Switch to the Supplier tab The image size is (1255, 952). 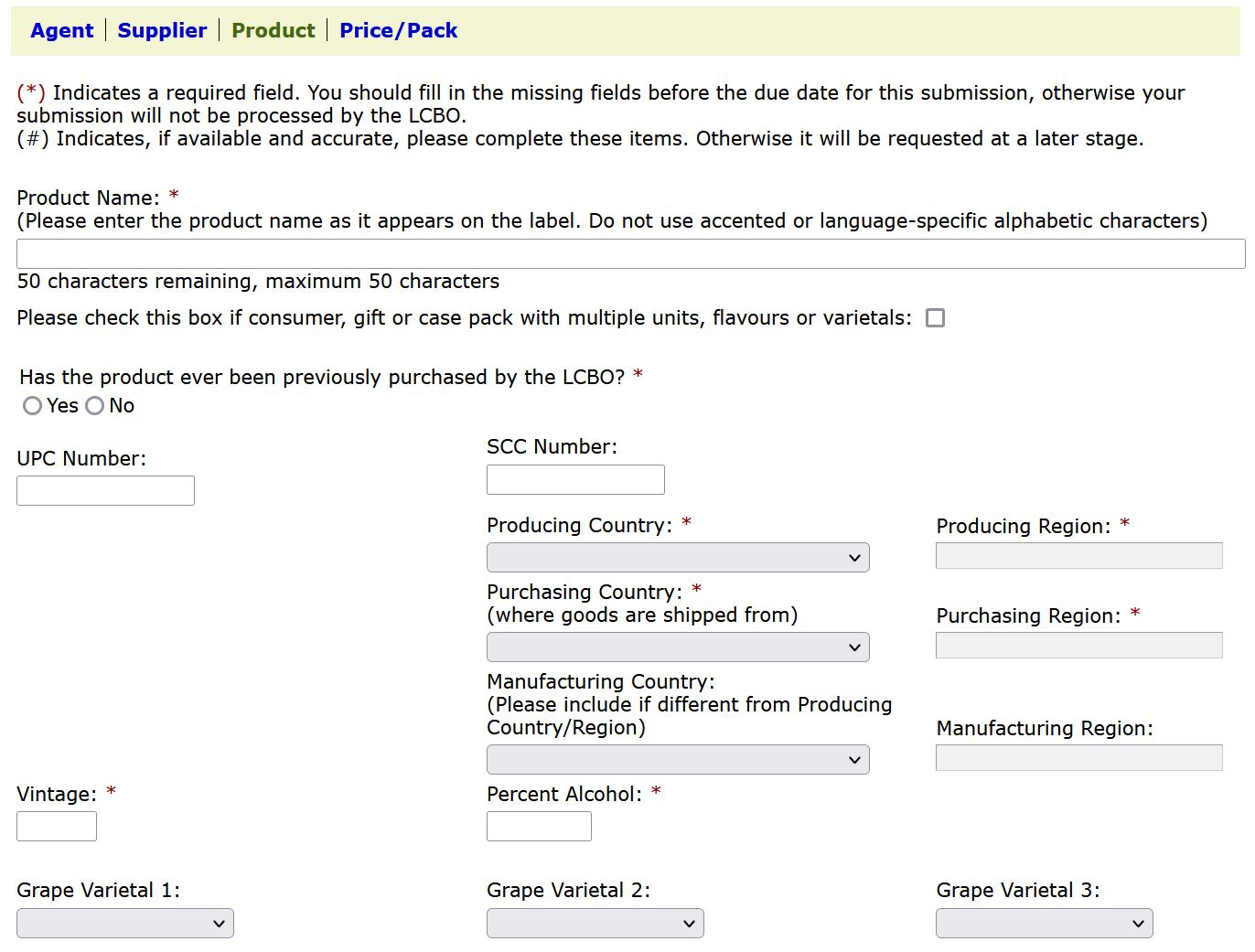point(162,30)
